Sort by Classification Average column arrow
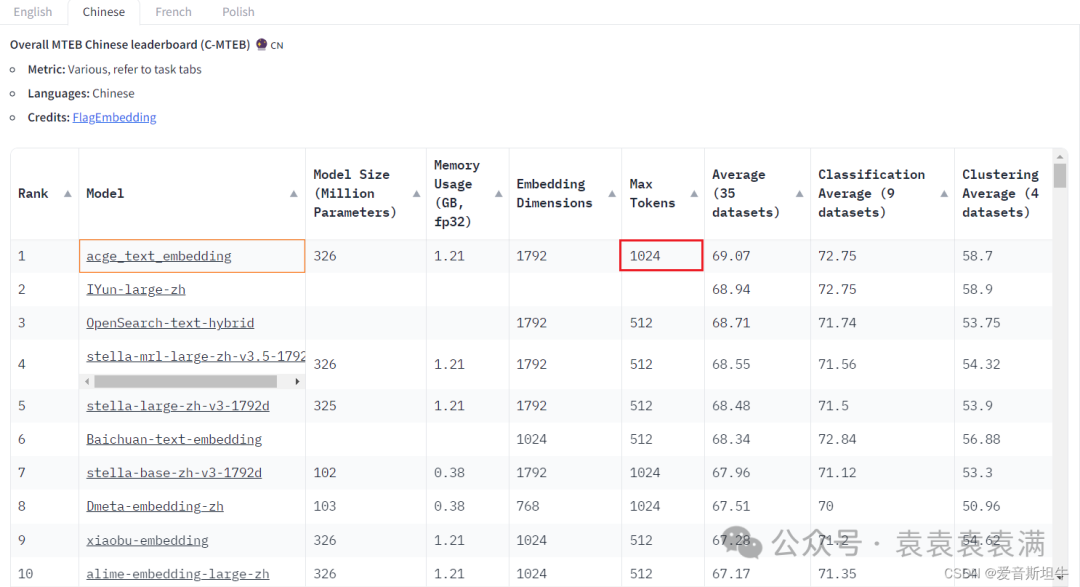Screen dimensions: 1080x587 coord(943,194)
